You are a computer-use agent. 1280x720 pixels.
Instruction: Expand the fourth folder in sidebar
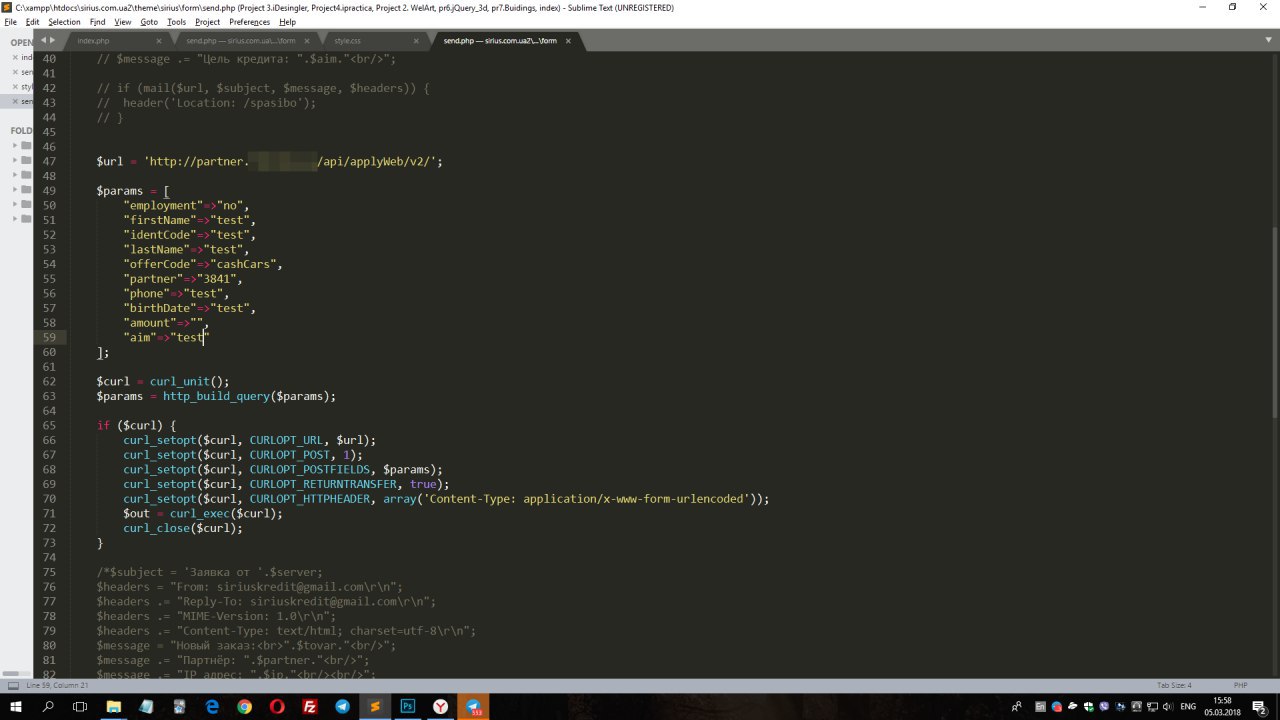pos(15,188)
